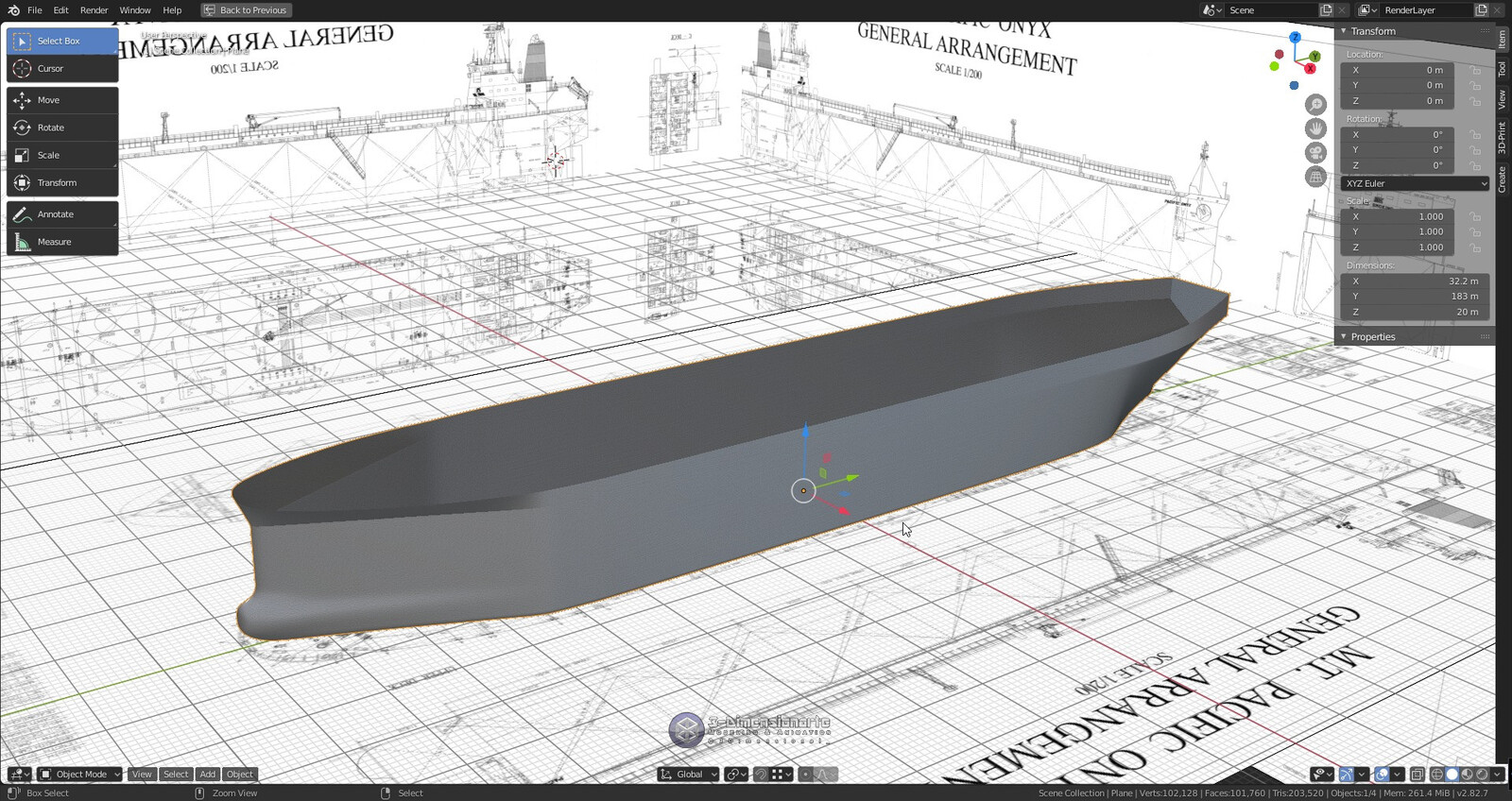Toggle proportional editing circle button
The image size is (1512, 801).
tap(805, 775)
